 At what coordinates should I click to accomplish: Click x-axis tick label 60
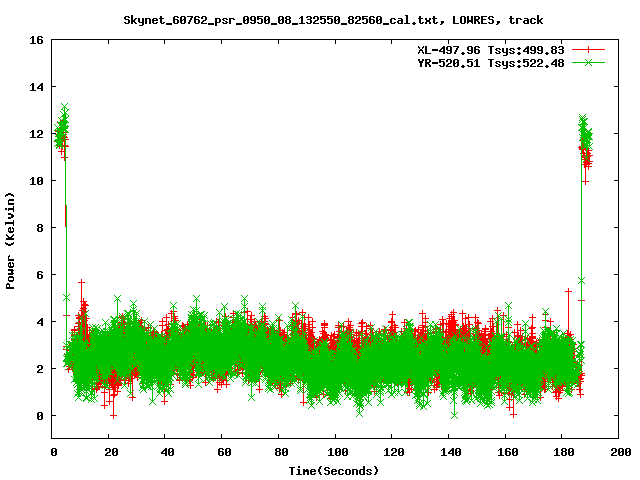point(224,452)
